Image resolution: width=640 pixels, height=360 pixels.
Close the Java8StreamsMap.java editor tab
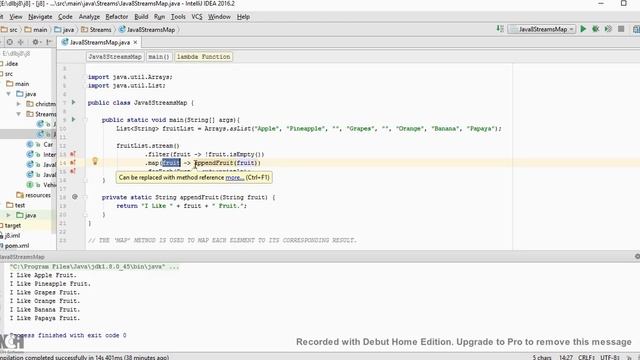click(x=135, y=42)
